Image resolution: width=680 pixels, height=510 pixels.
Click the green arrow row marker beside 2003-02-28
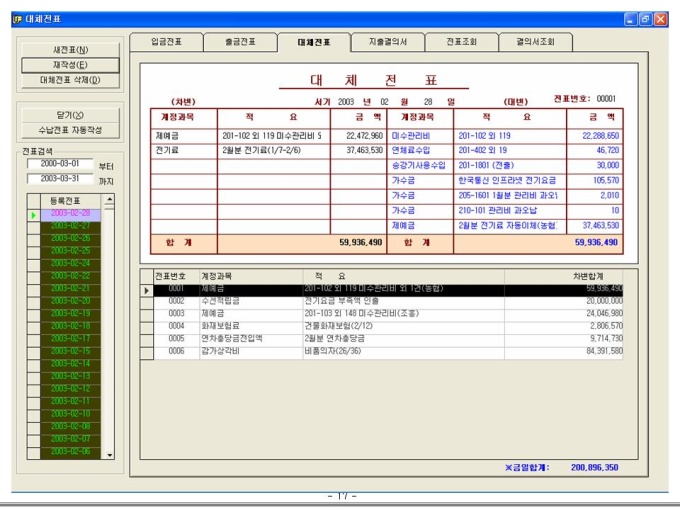click(32, 215)
